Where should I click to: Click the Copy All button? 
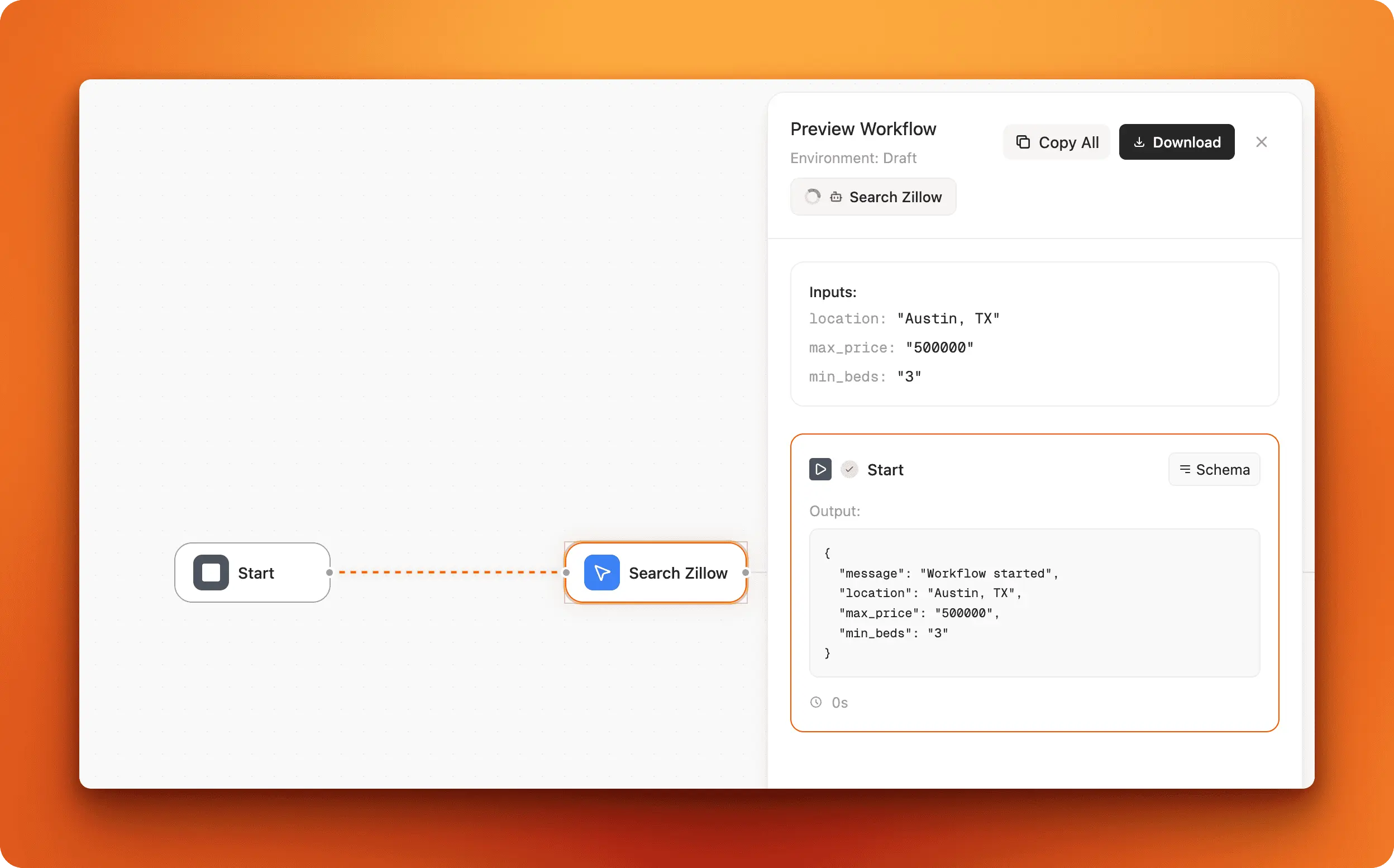point(1056,142)
